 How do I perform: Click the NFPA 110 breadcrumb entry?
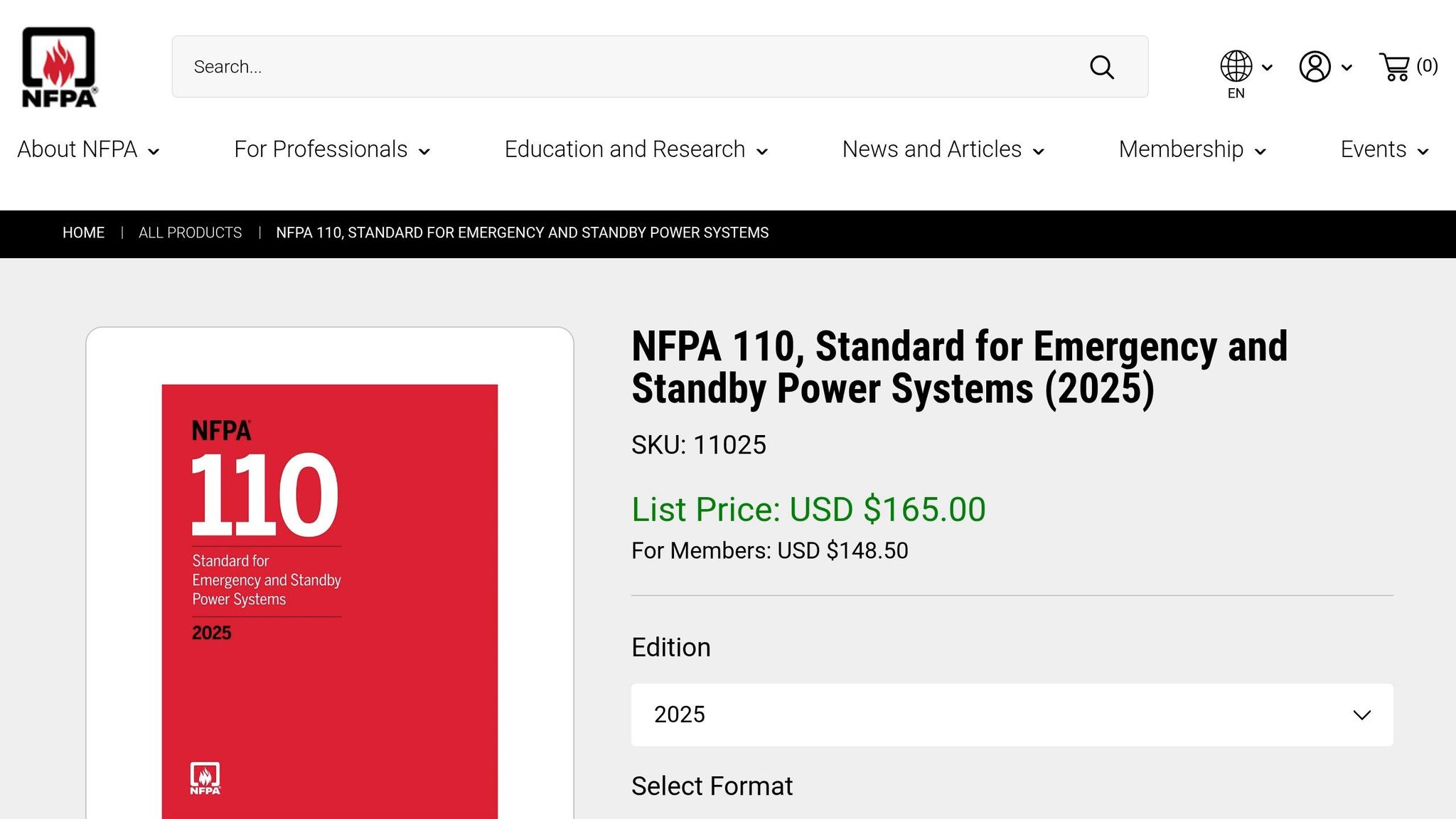tap(522, 233)
